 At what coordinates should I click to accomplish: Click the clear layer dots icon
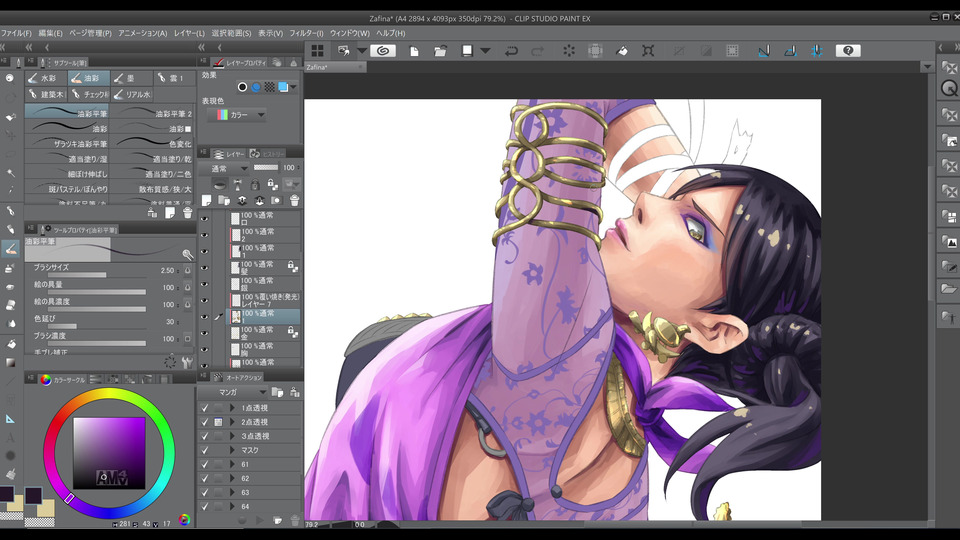tap(569, 51)
